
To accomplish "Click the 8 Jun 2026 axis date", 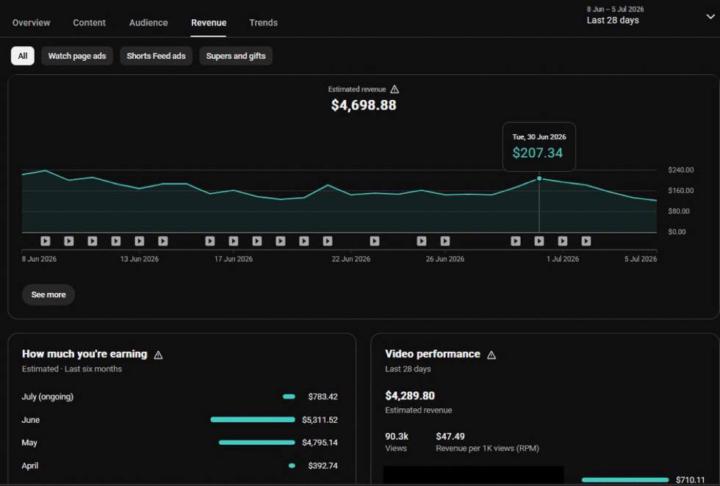I will click(39, 259).
